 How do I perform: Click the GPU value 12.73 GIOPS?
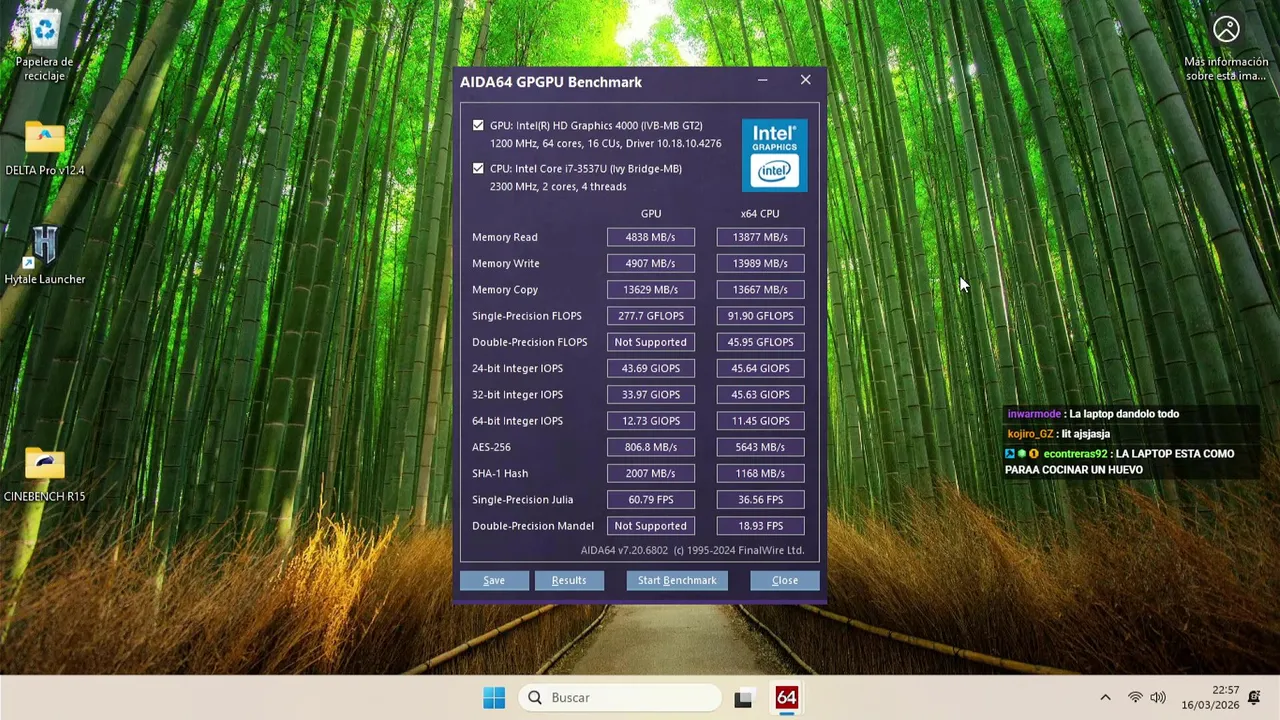point(650,421)
